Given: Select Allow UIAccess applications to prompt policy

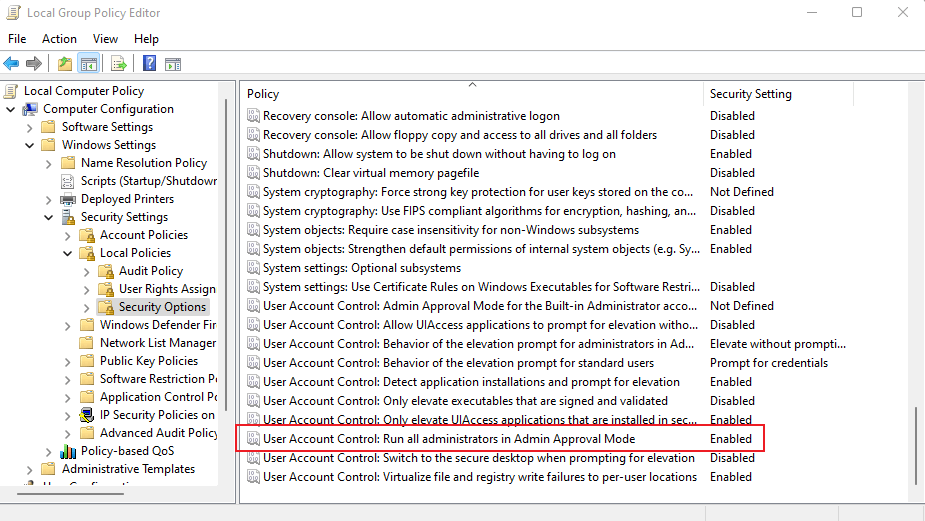Looking at the screenshot, I should 480,325.
